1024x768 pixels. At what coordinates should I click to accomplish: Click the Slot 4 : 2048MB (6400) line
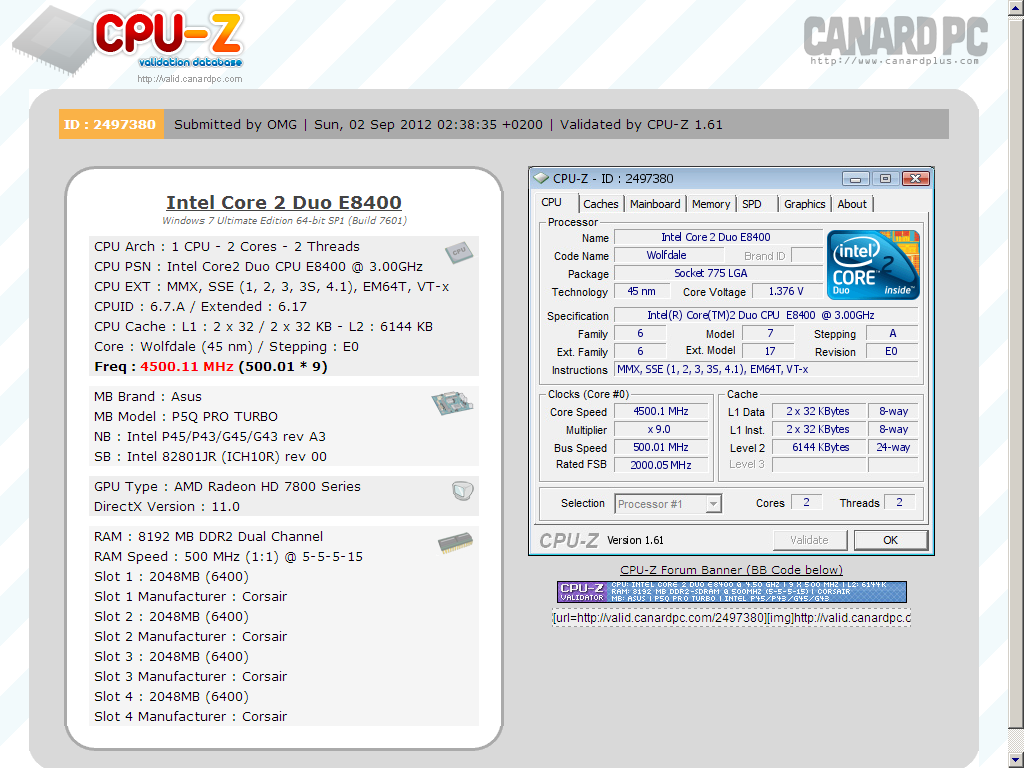point(172,696)
